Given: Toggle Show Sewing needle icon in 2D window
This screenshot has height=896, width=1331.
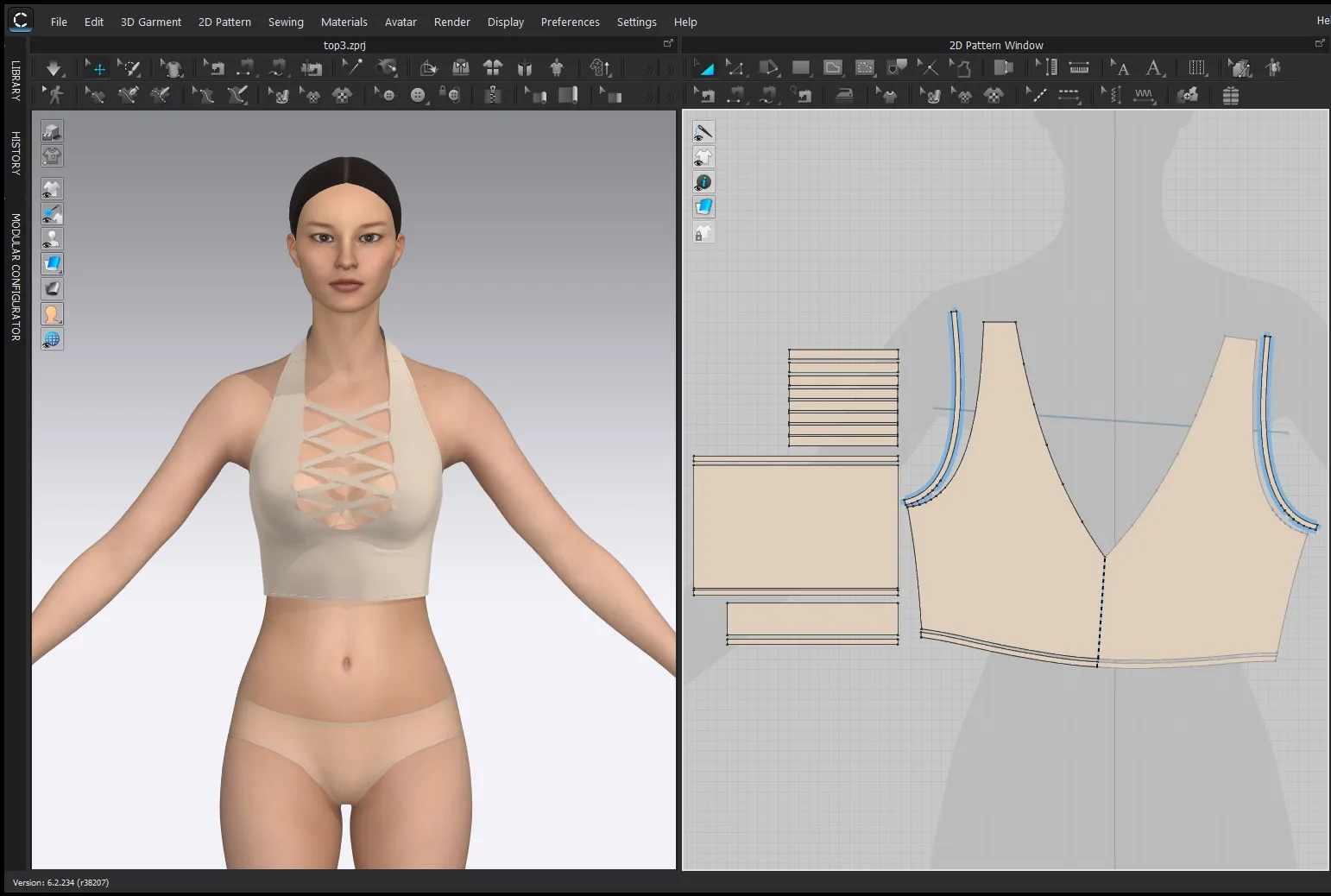Looking at the screenshot, I should pyautogui.click(x=703, y=132).
